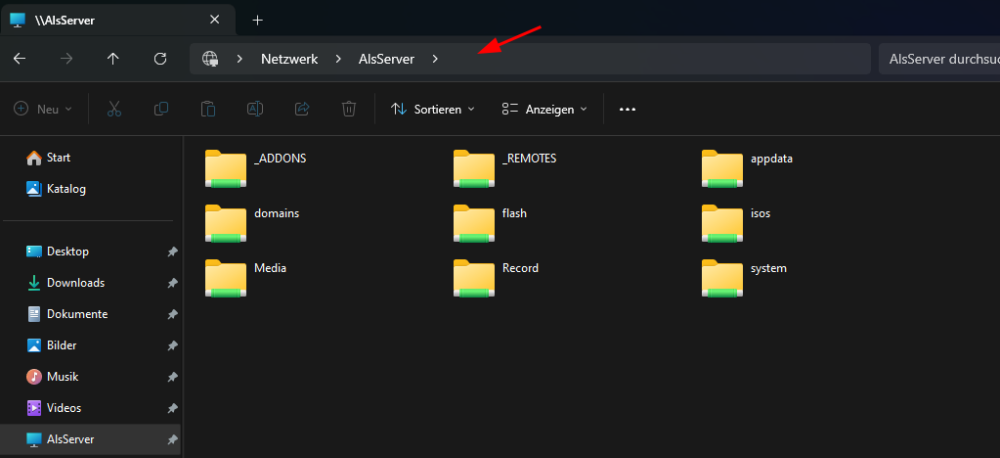This screenshot has width=1000, height=458.
Task: Click the AlsServer durchsuchen search box
Action: click(x=939, y=59)
